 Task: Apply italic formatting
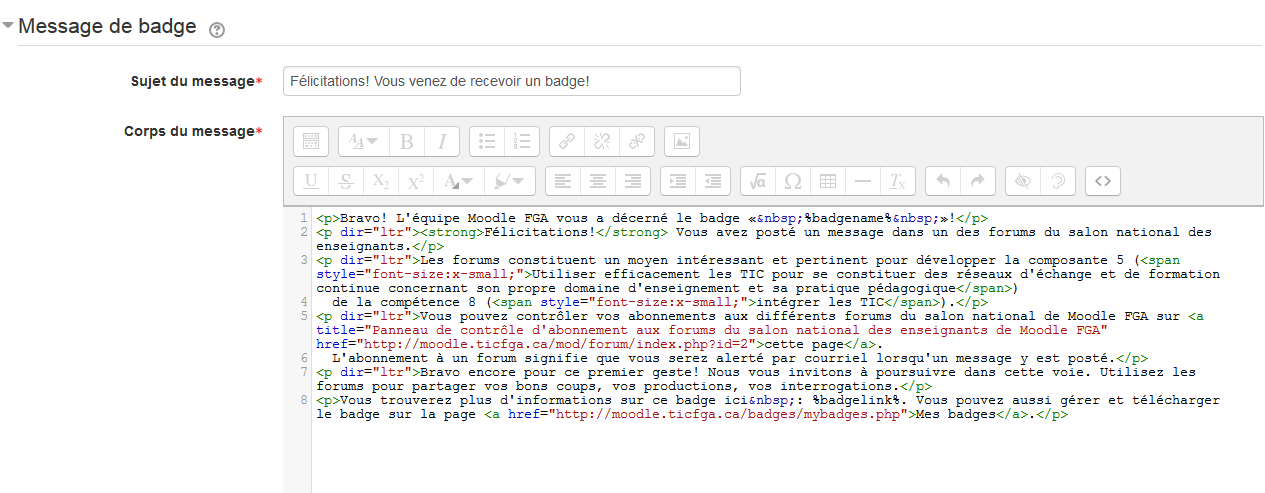click(442, 141)
